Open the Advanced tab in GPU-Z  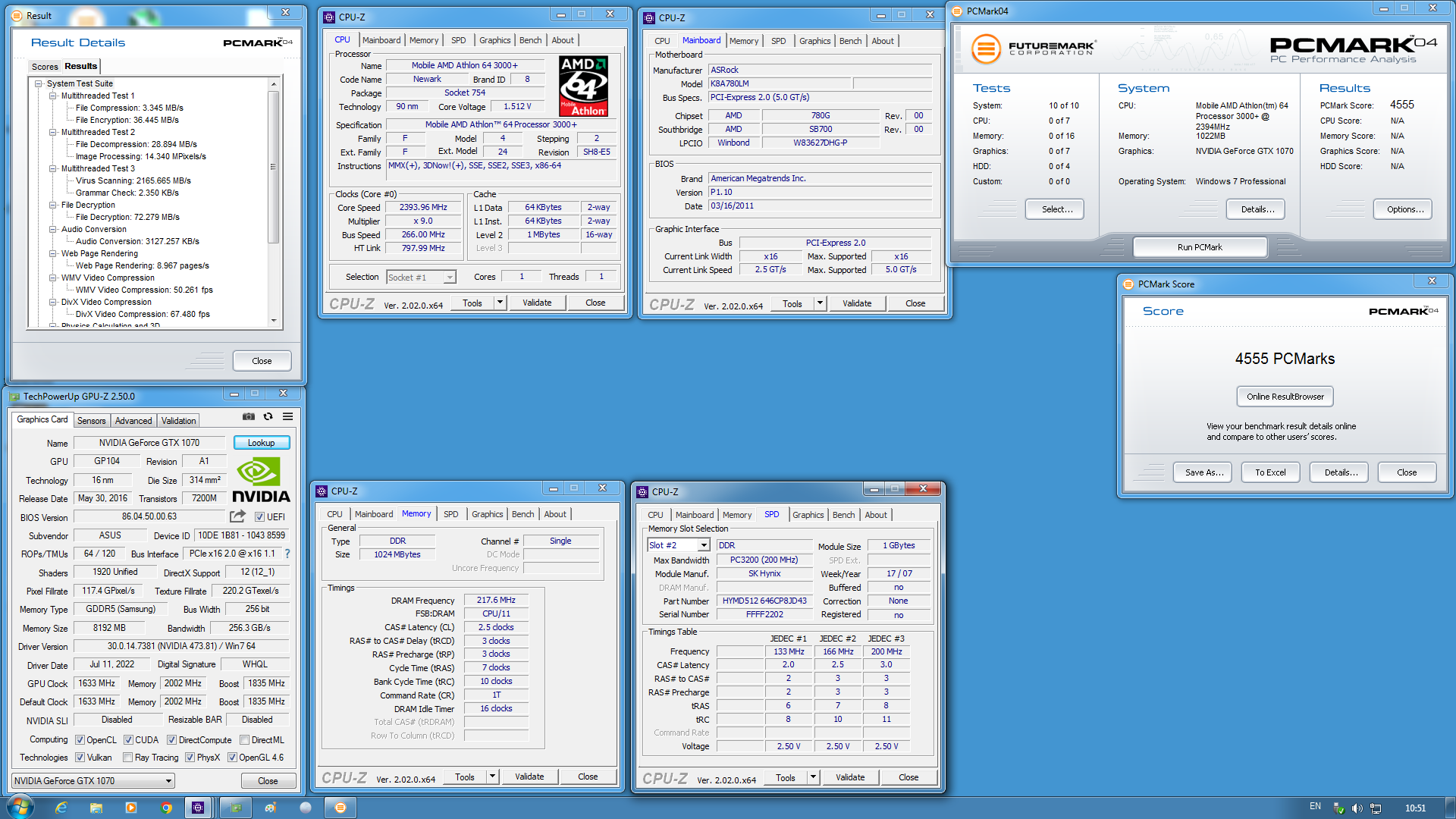tap(133, 421)
